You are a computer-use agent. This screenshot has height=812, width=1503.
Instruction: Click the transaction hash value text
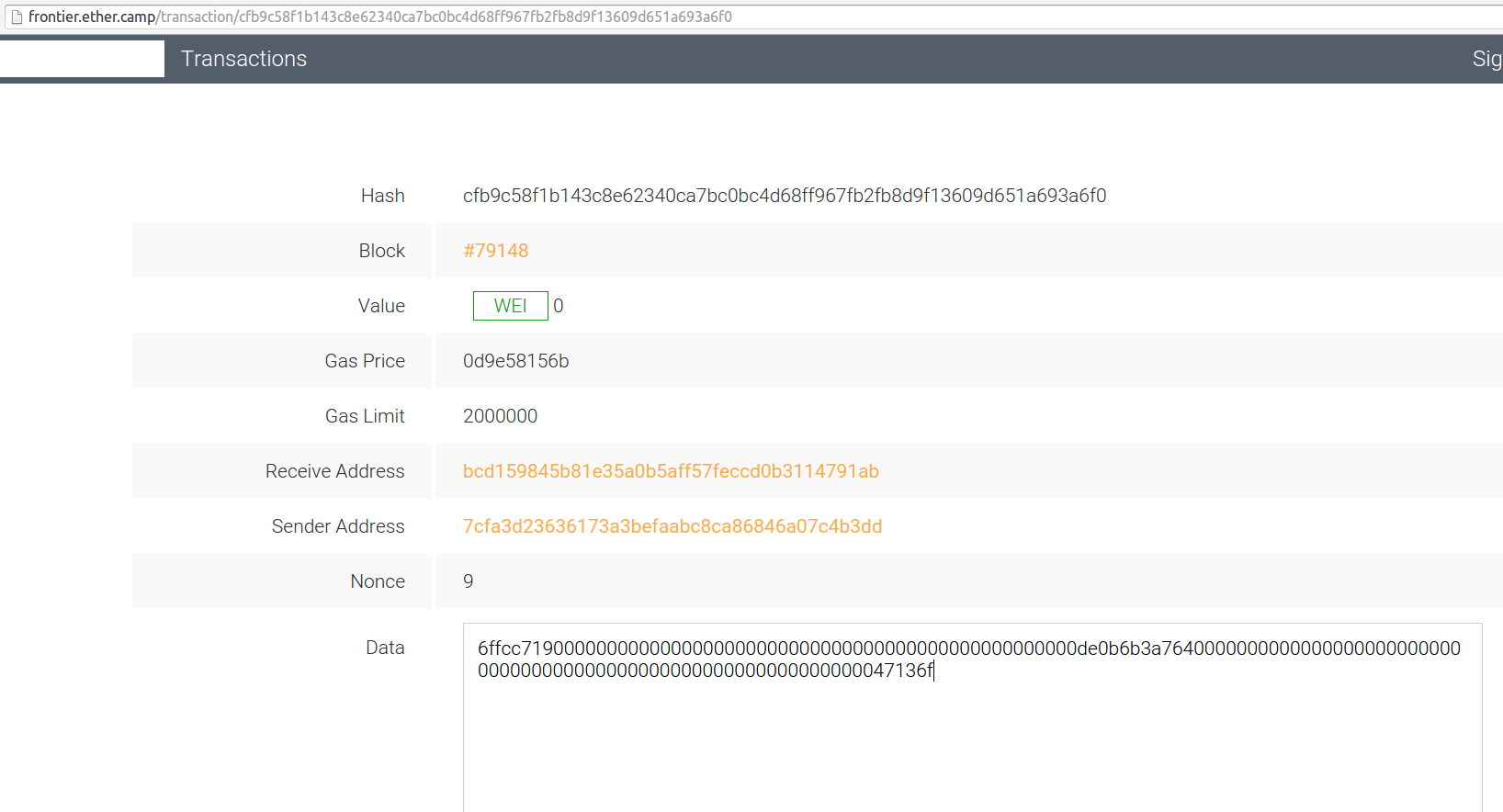[784, 196]
